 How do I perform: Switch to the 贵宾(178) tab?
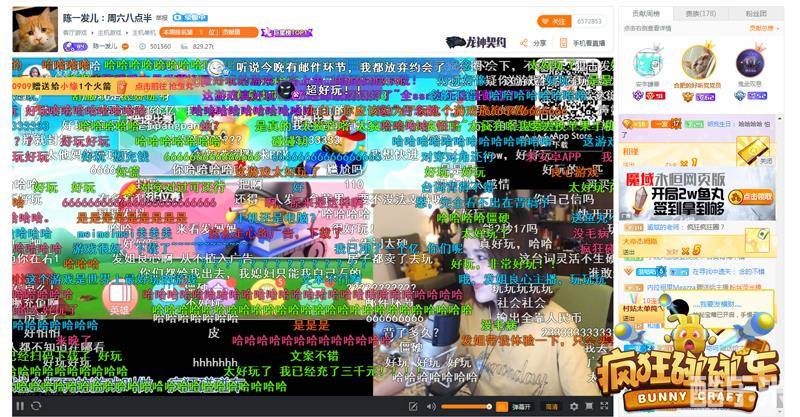click(x=700, y=13)
